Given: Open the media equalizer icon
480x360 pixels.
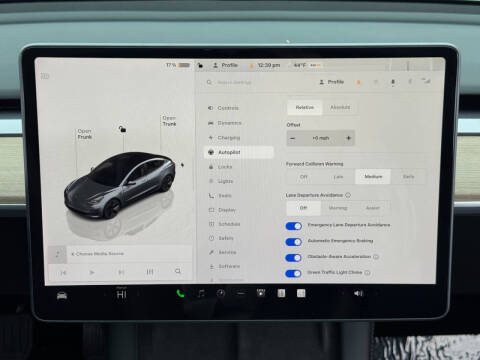Looking at the screenshot, I should click(x=150, y=272).
